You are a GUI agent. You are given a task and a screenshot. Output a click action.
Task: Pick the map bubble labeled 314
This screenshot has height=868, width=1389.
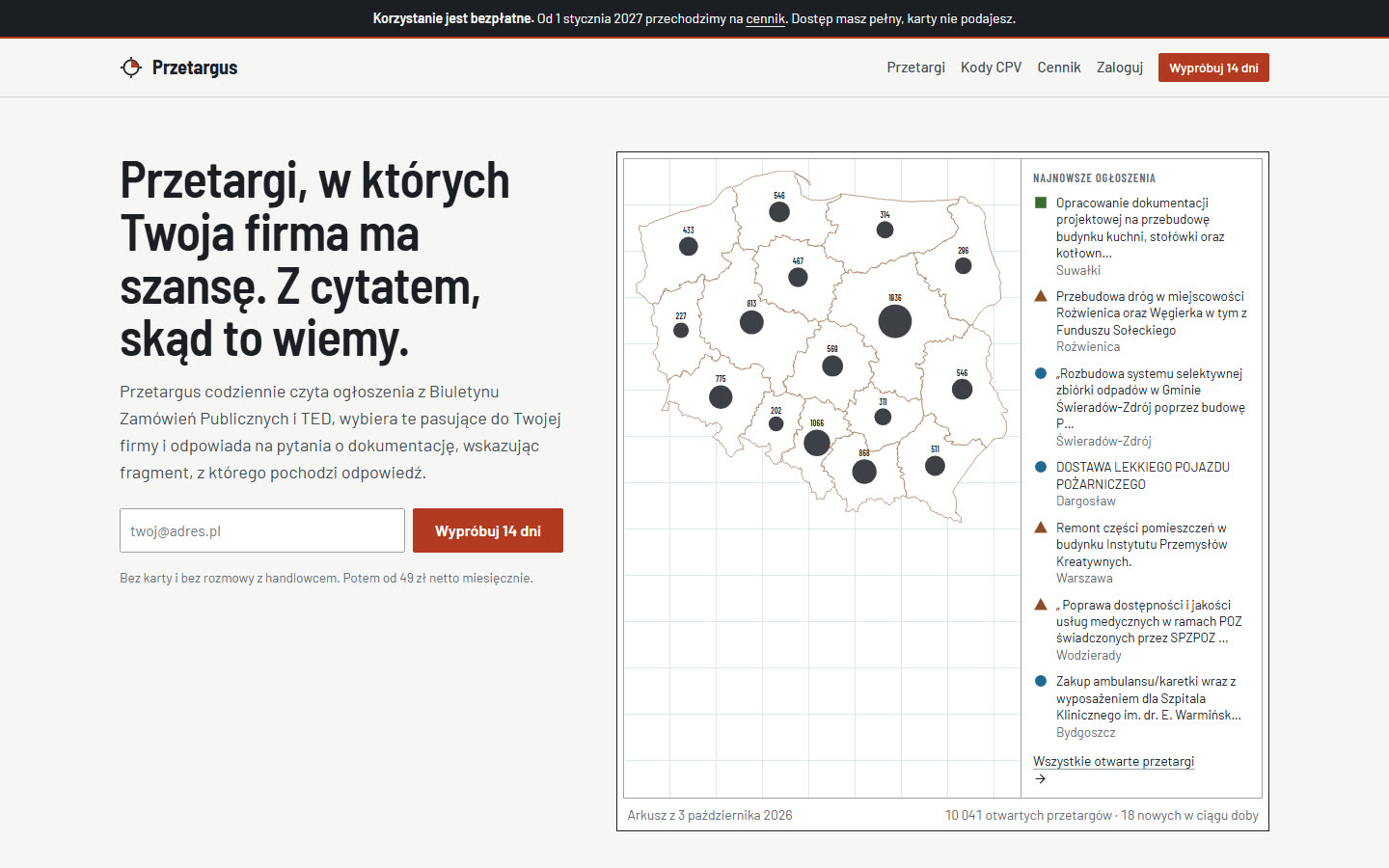pyautogui.click(x=885, y=230)
